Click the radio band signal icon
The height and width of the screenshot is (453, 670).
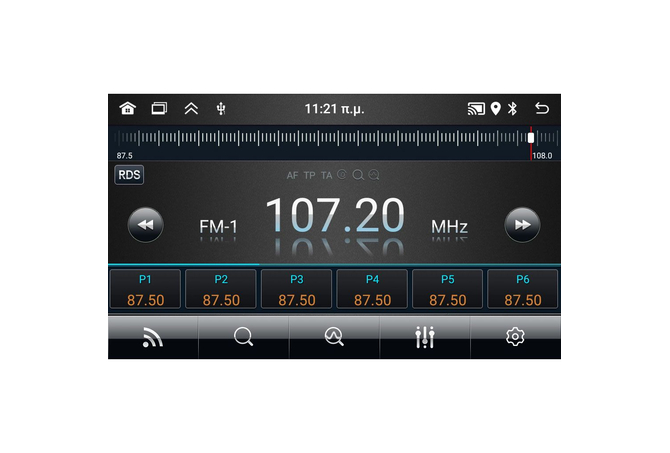tap(152, 338)
